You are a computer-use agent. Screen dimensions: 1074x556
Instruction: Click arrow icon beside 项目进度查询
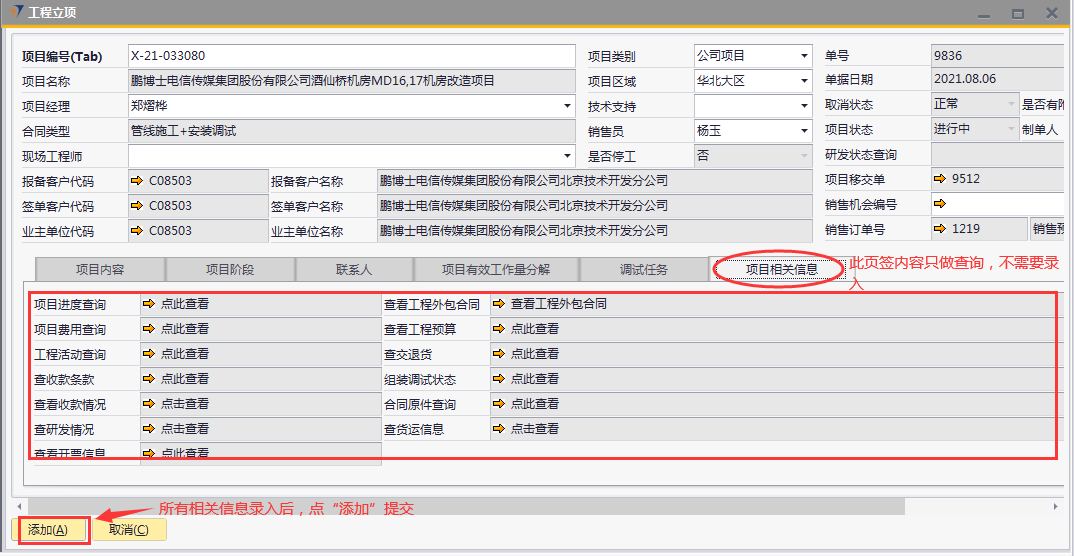(x=149, y=304)
